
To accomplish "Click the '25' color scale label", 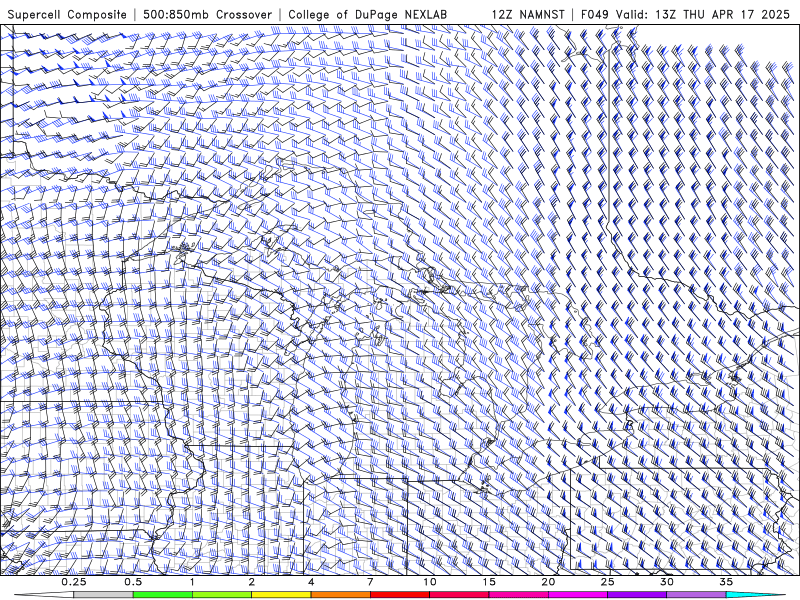I will 608,582.
